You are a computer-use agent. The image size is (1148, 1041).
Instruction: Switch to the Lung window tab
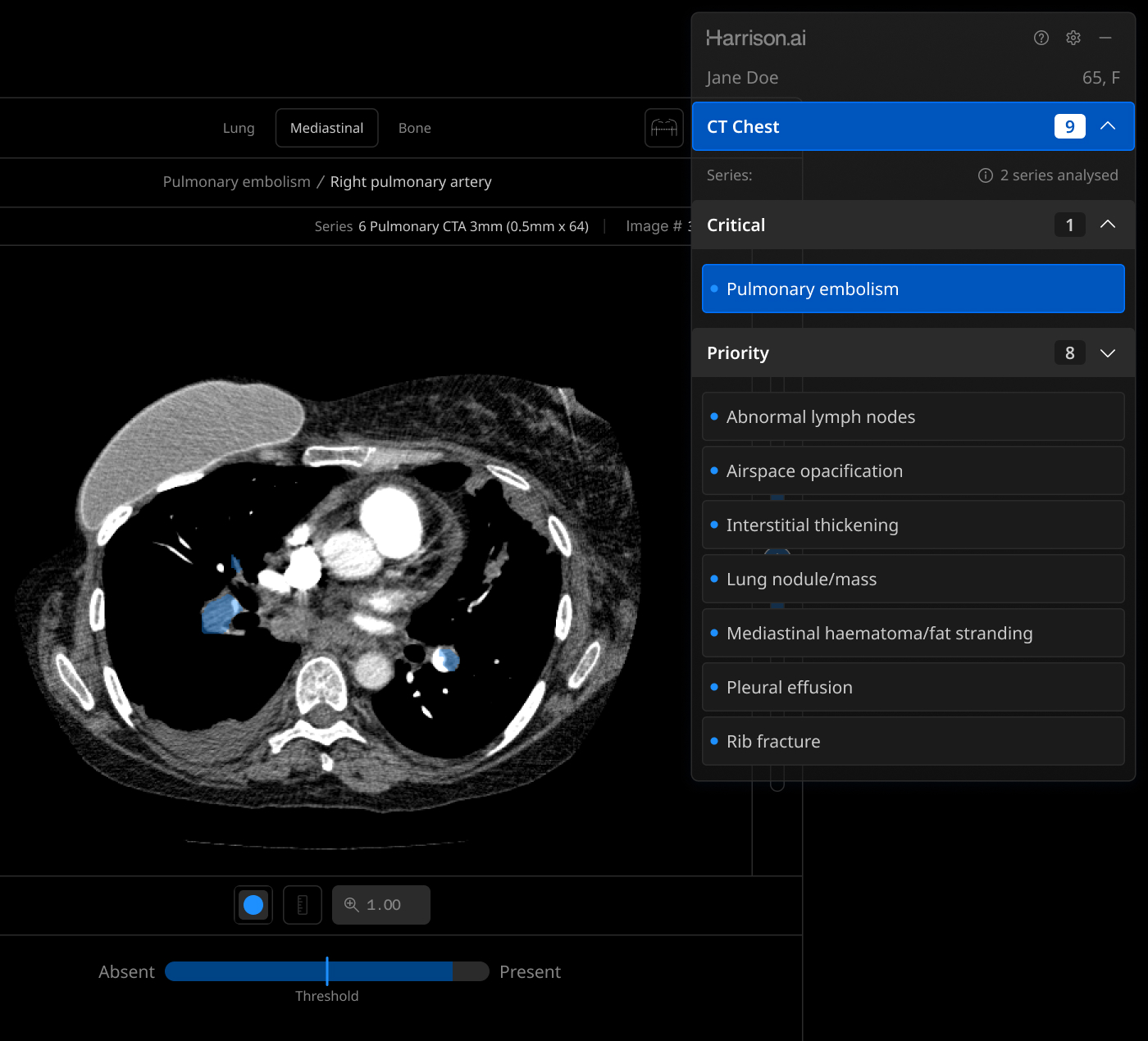[x=239, y=128]
